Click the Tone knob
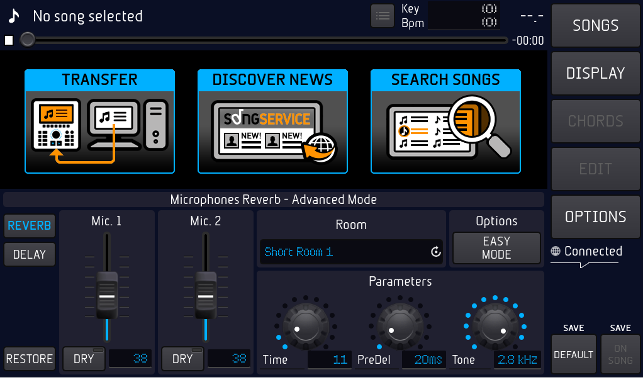Image resolution: width=644 pixels, height=378 pixels. [495, 327]
